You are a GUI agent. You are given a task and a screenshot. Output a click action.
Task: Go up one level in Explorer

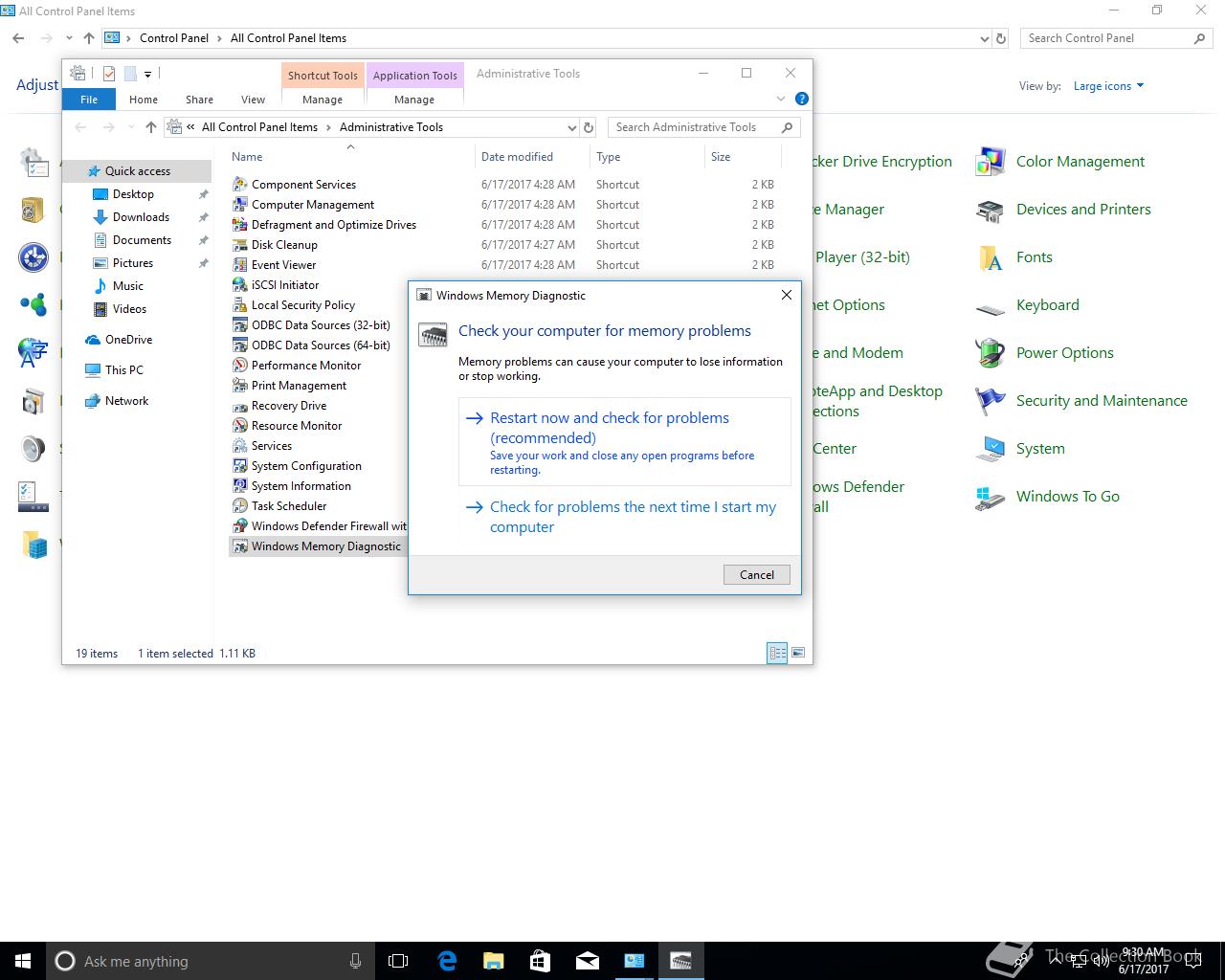151,127
